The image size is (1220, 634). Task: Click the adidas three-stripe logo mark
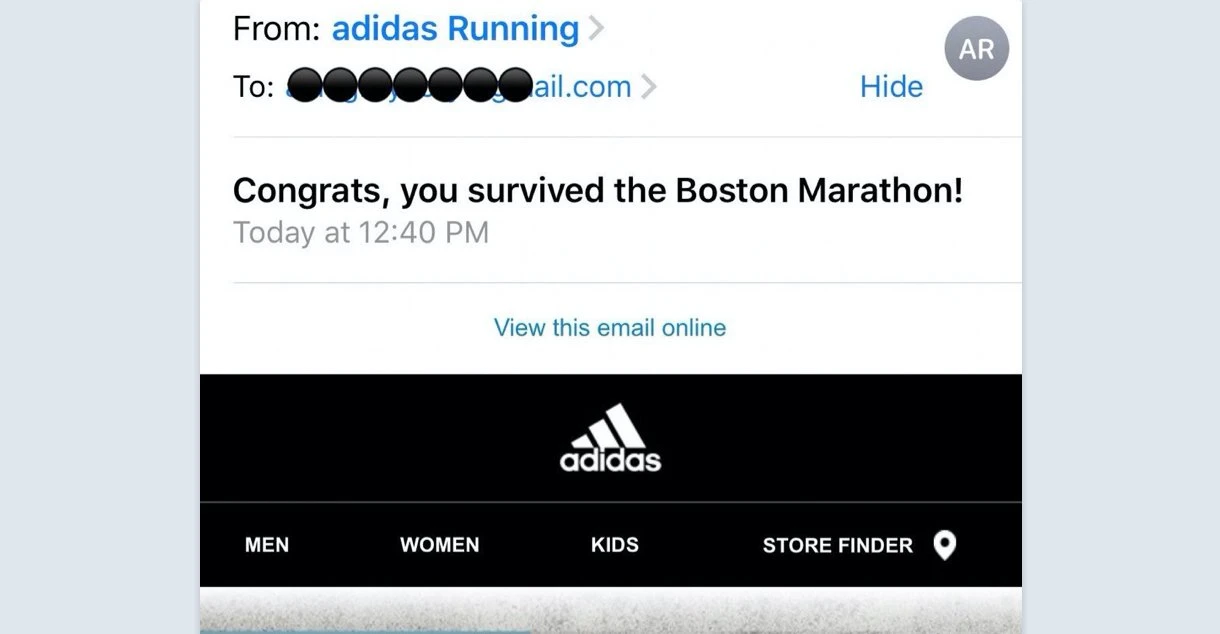pos(610,426)
